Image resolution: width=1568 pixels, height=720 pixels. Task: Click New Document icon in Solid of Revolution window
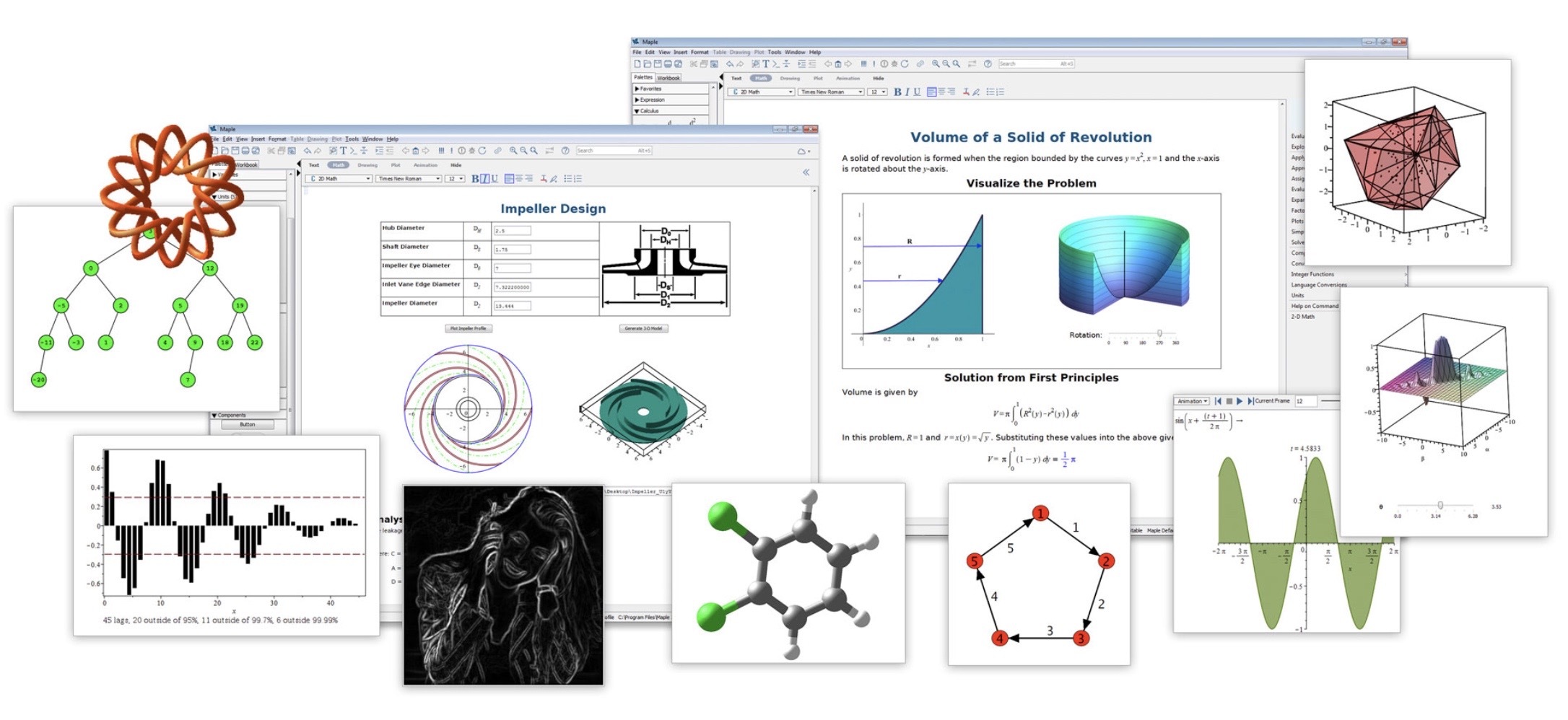637,64
